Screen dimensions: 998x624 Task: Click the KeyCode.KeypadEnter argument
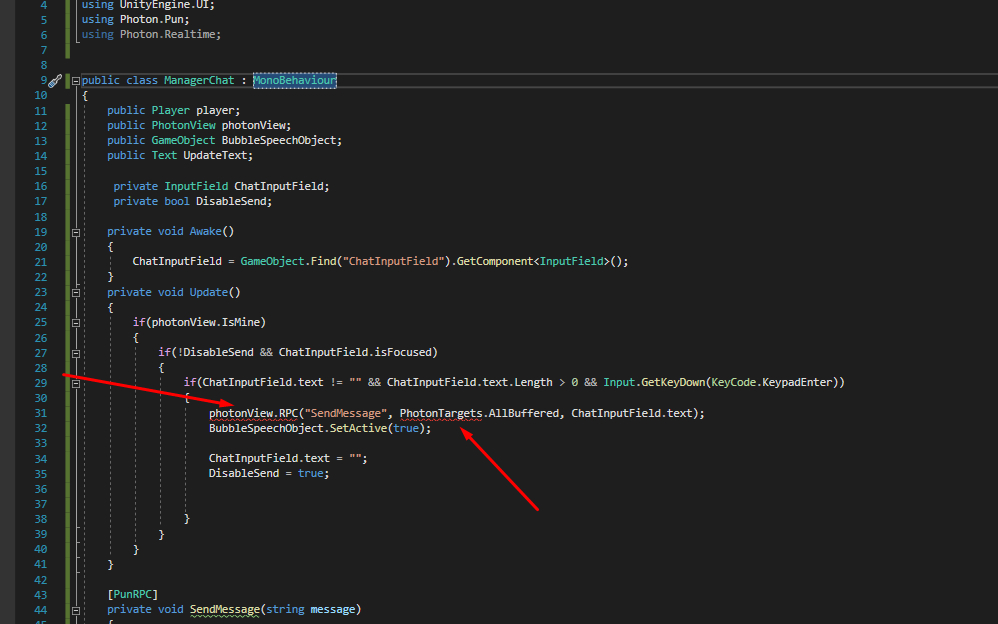pyautogui.click(x=771, y=382)
